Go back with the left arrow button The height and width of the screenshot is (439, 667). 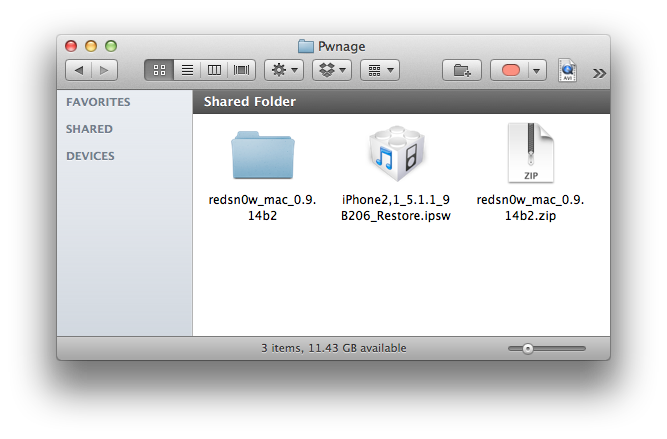[79, 70]
